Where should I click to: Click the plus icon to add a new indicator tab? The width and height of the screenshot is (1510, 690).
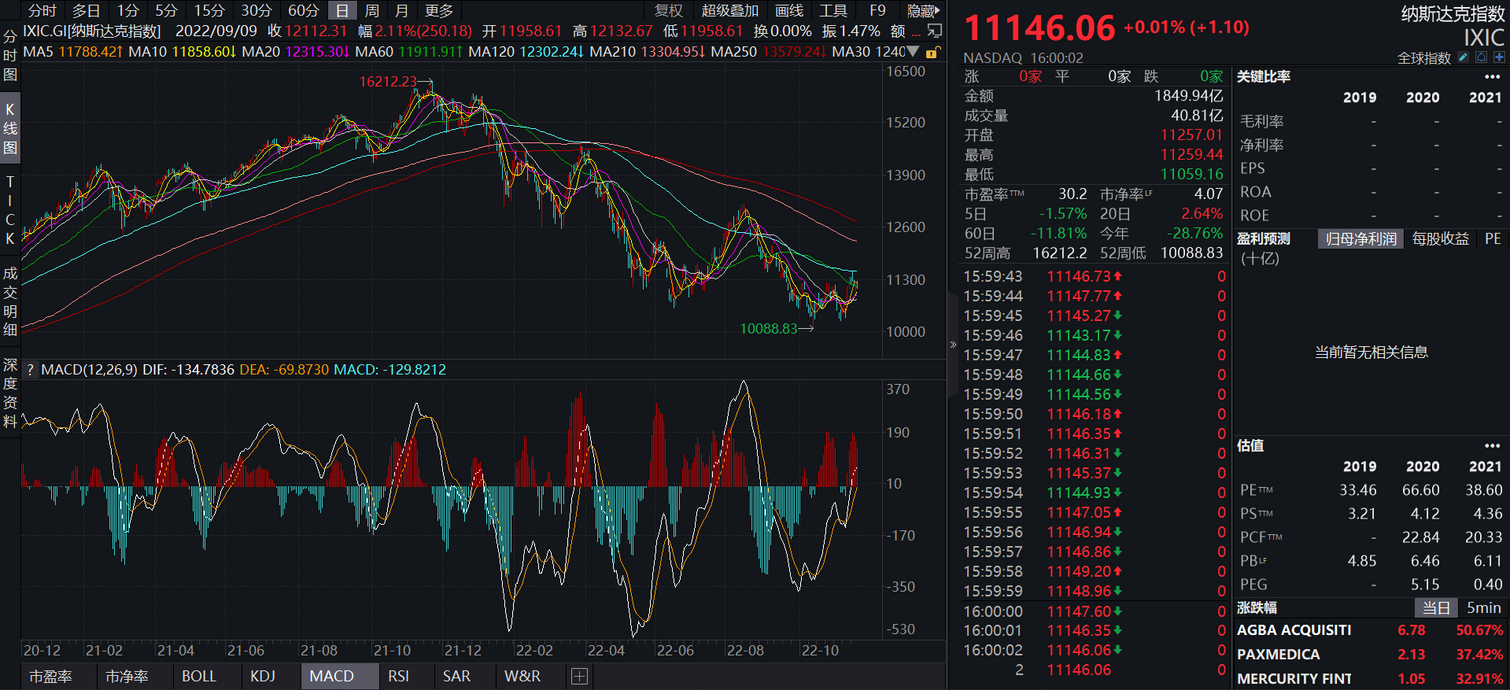(x=578, y=676)
